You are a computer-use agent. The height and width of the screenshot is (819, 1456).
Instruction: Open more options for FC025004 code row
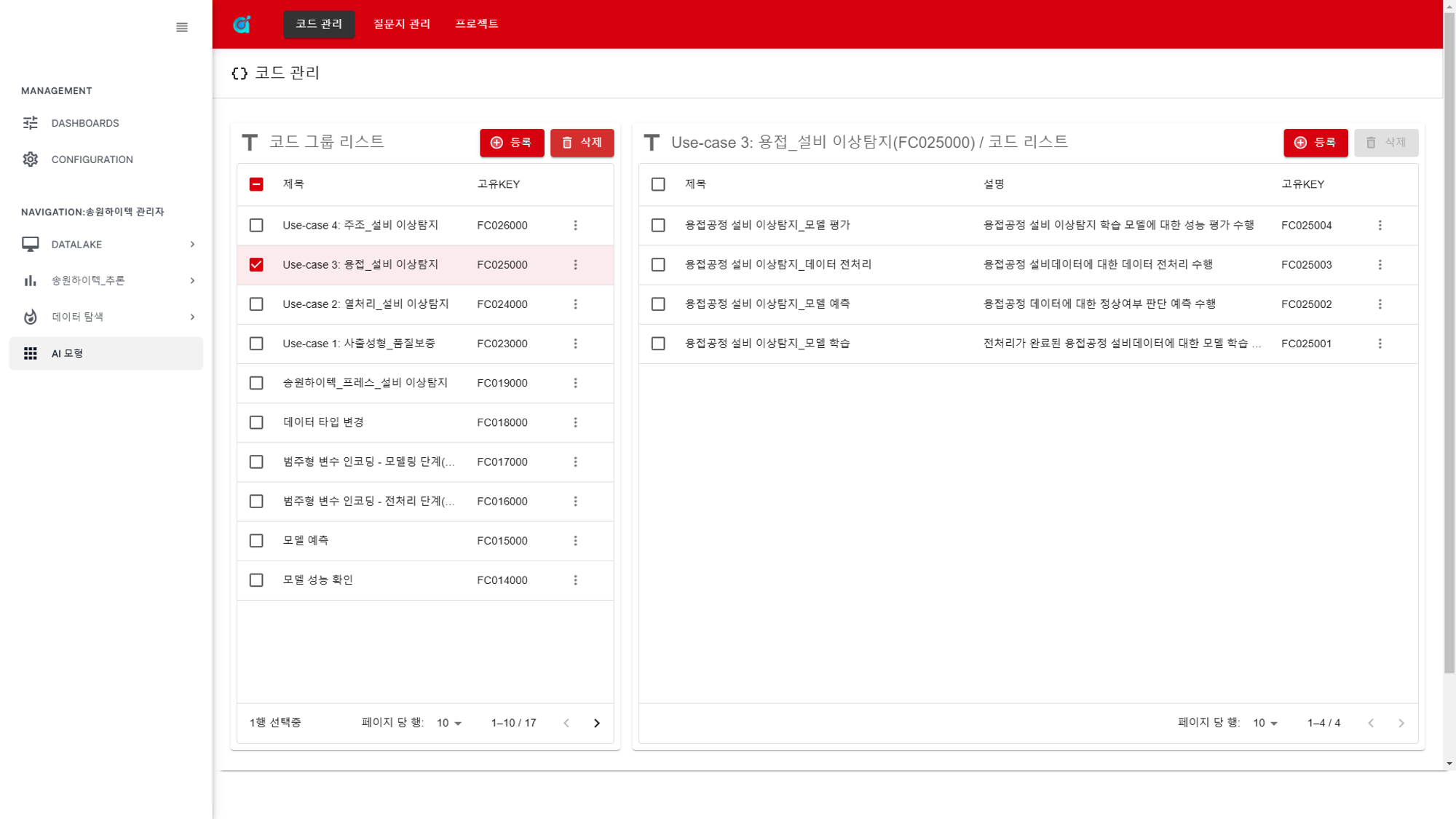(1380, 226)
